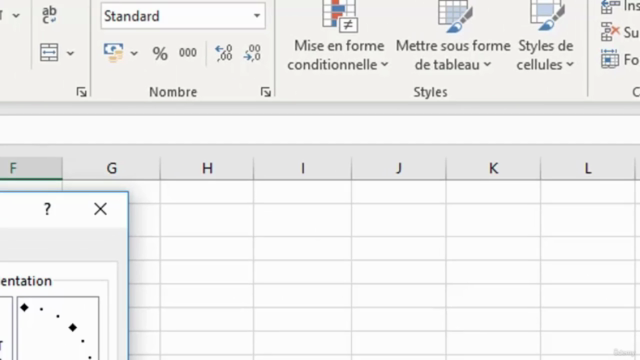Select column H header
This screenshot has height=360, width=640.
pyautogui.click(x=207, y=168)
